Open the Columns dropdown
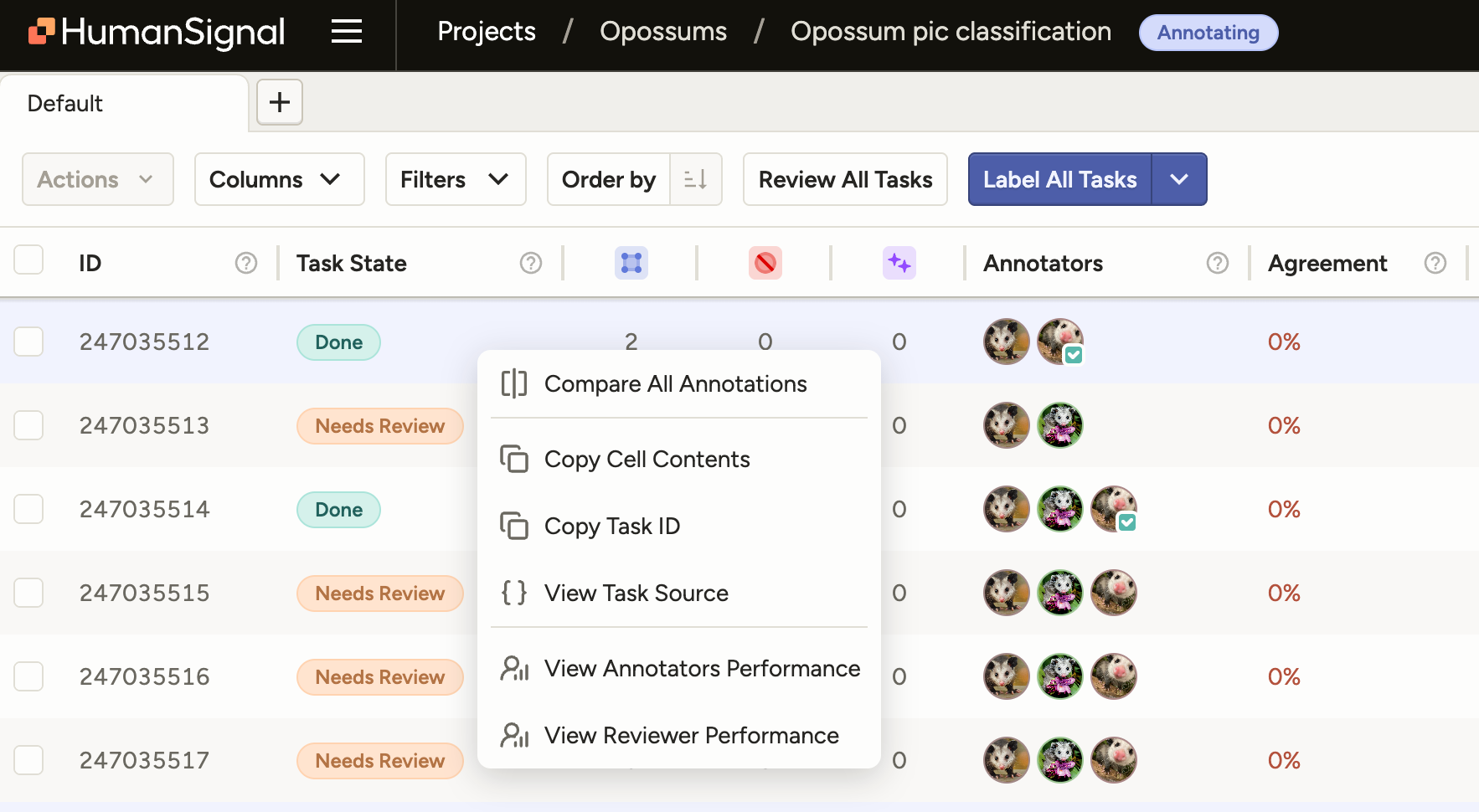This screenshot has width=1479, height=812. 280,179
